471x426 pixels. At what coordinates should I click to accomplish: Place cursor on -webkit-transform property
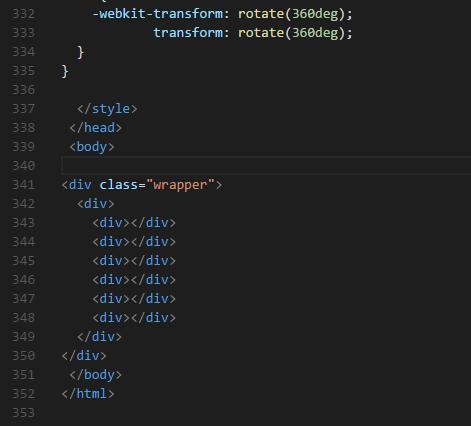pos(157,14)
